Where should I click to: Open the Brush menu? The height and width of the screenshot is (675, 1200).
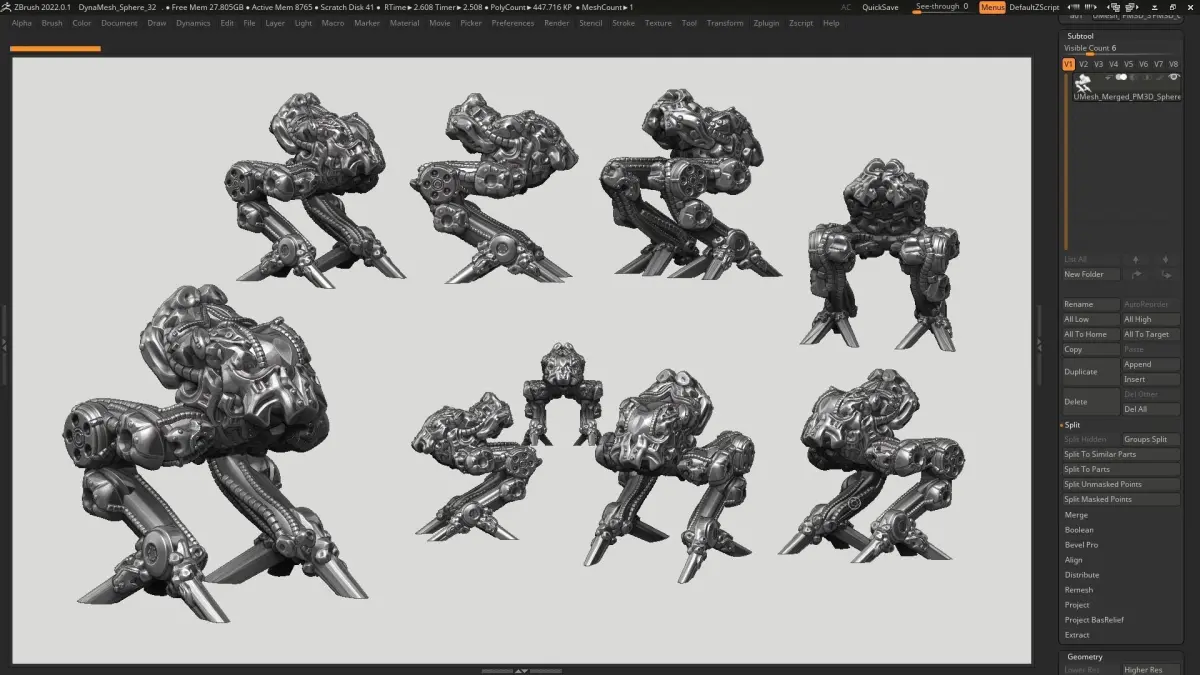click(52, 23)
